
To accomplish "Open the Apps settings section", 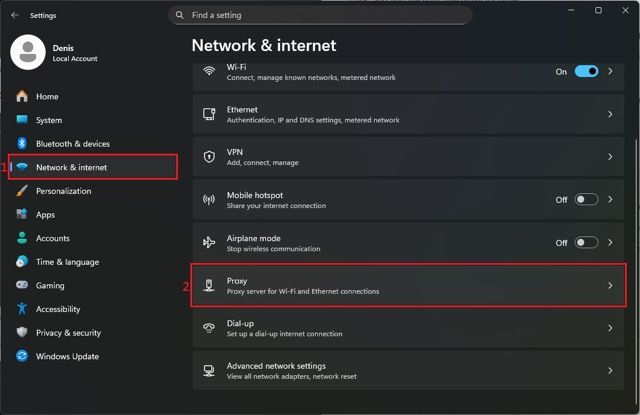I will 45,215.
